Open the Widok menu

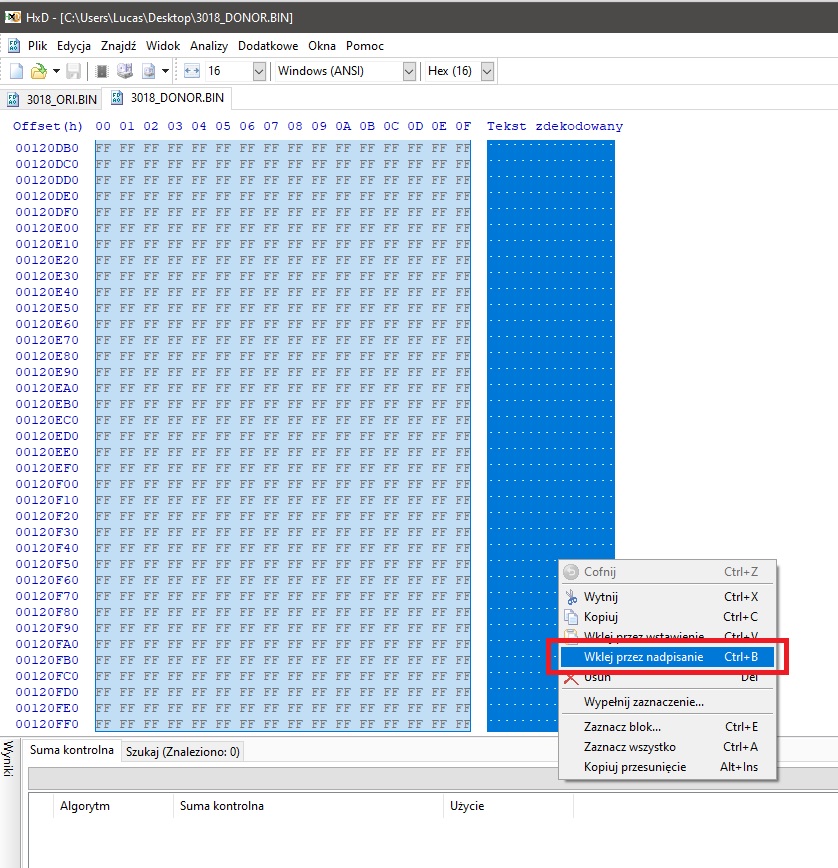163,46
